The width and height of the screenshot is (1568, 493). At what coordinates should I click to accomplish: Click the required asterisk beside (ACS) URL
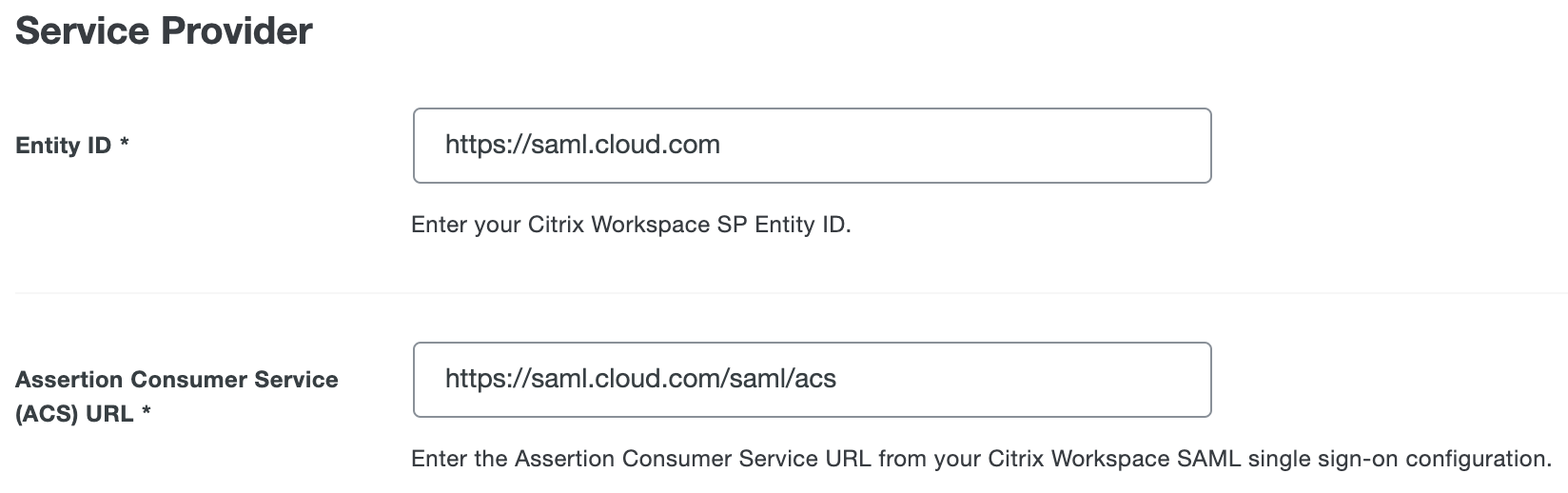[147, 415]
